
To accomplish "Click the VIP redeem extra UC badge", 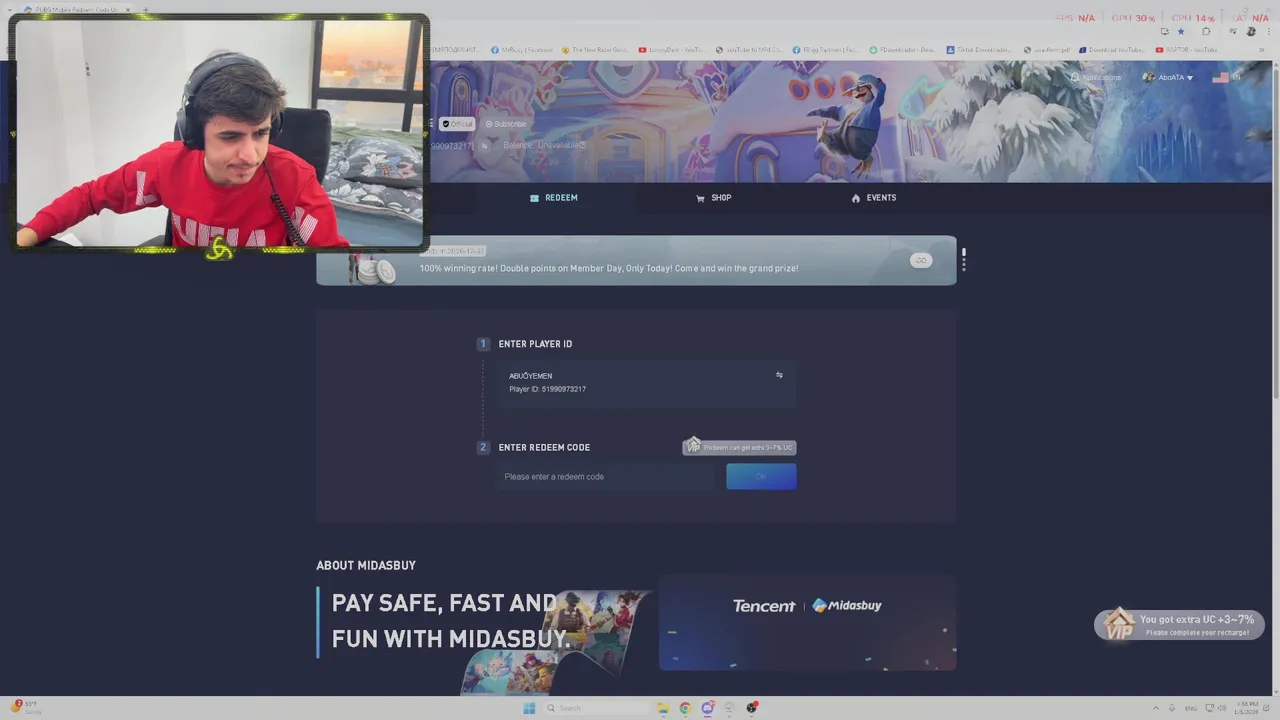I will point(739,447).
